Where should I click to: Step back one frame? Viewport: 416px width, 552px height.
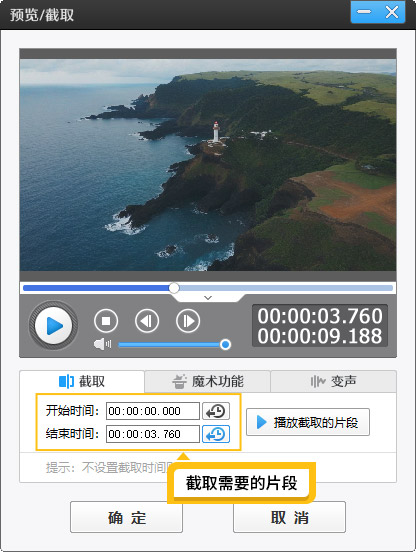coord(147,321)
